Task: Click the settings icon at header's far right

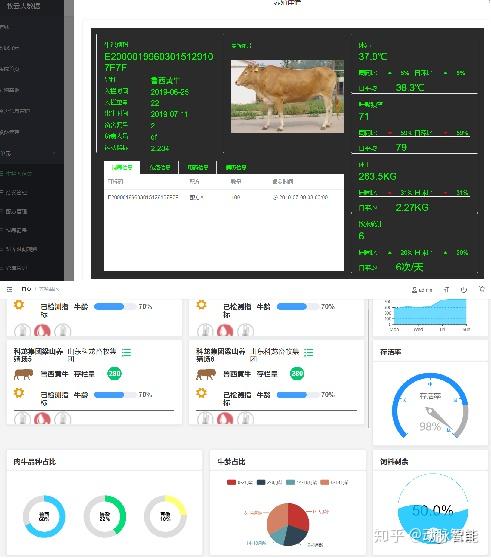Action: [x=482, y=289]
